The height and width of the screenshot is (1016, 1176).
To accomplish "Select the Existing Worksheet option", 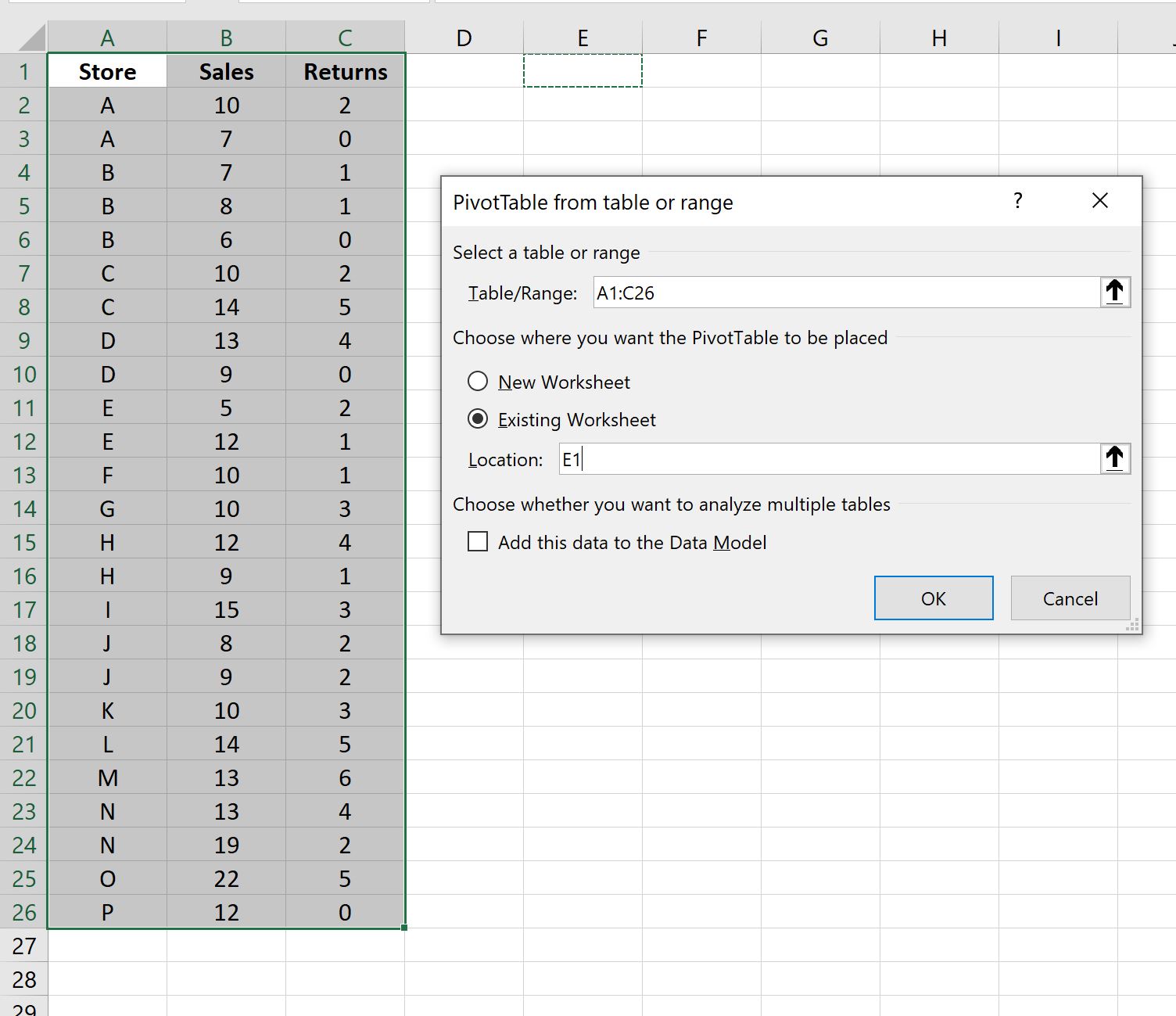I will point(478,419).
